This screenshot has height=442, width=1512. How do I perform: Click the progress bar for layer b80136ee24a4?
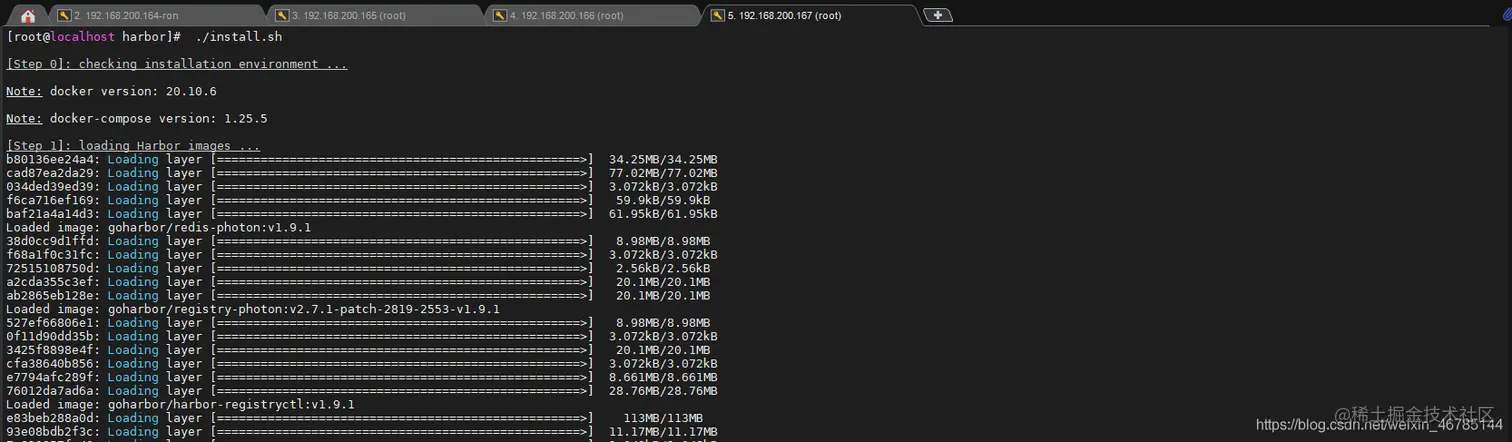(x=402, y=159)
